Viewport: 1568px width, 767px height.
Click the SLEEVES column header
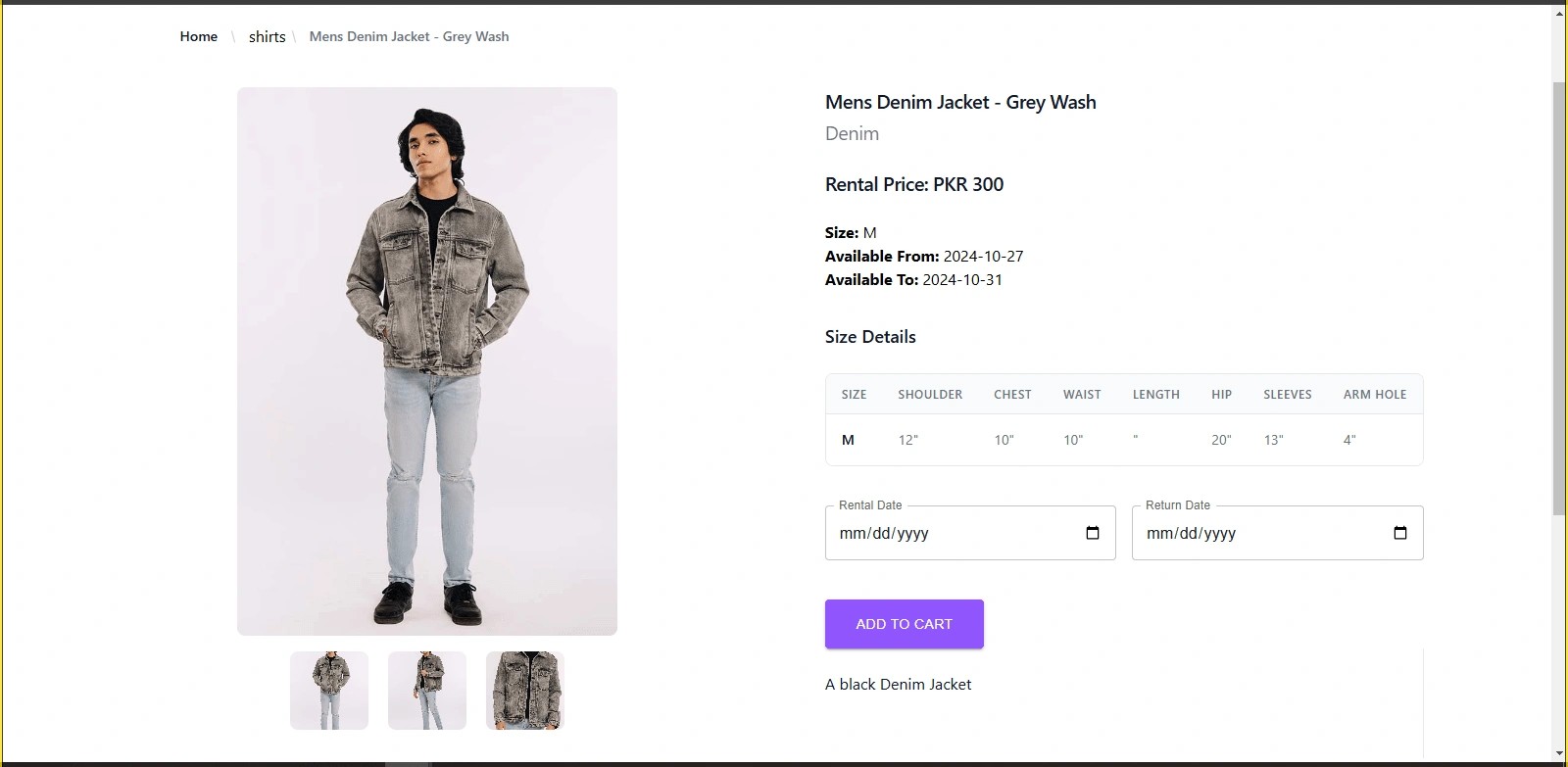coord(1287,395)
